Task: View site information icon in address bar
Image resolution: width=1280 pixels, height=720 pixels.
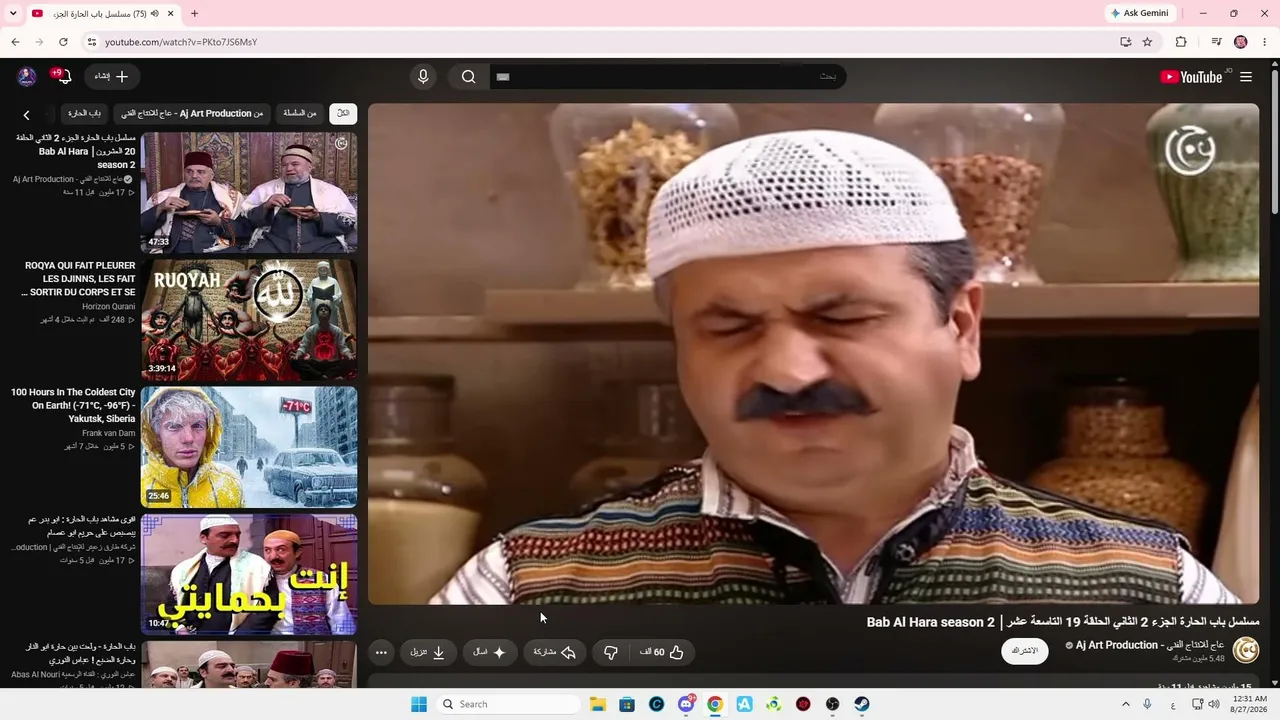Action: tap(91, 42)
